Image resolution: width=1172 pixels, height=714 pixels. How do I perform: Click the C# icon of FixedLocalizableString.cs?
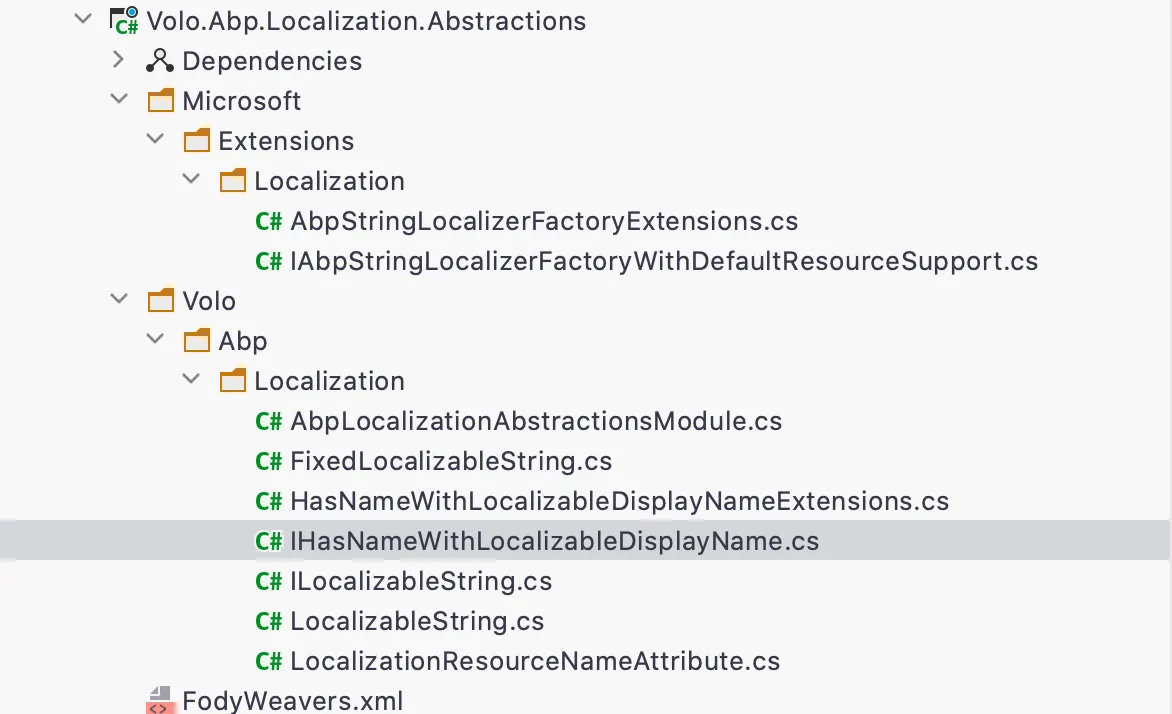click(x=268, y=461)
